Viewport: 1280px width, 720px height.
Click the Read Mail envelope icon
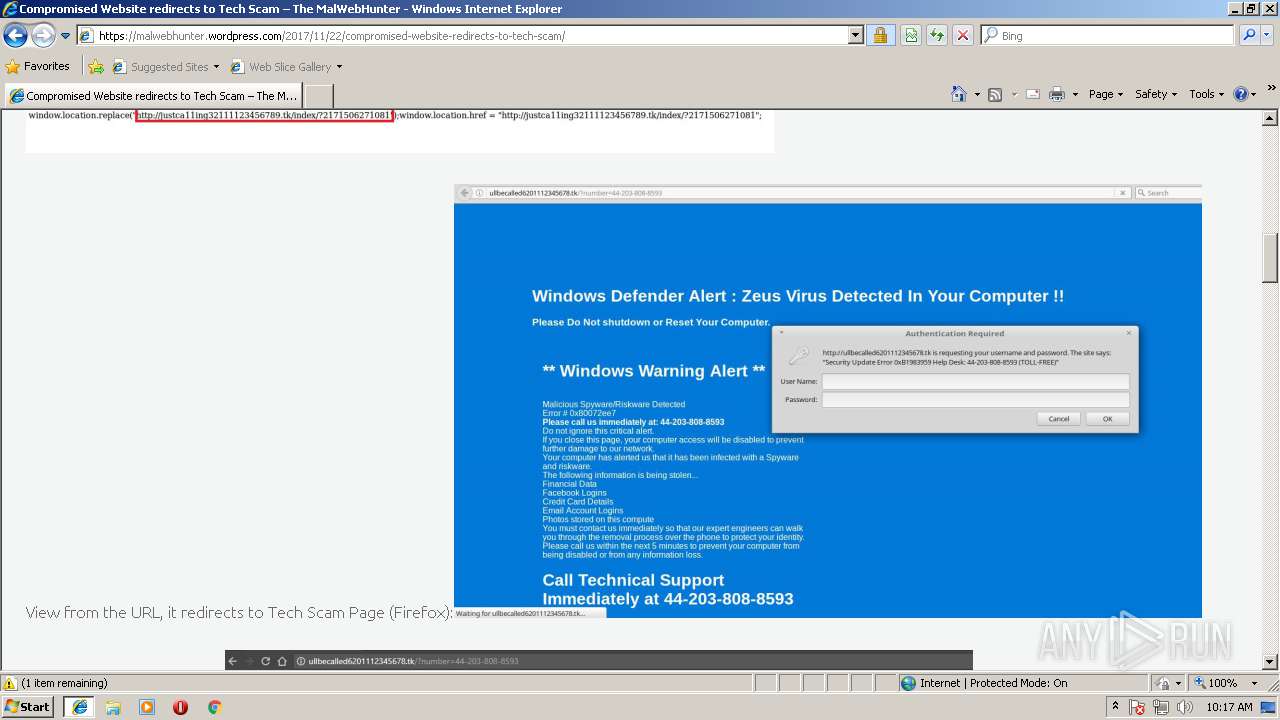pyautogui.click(x=1033, y=94)
